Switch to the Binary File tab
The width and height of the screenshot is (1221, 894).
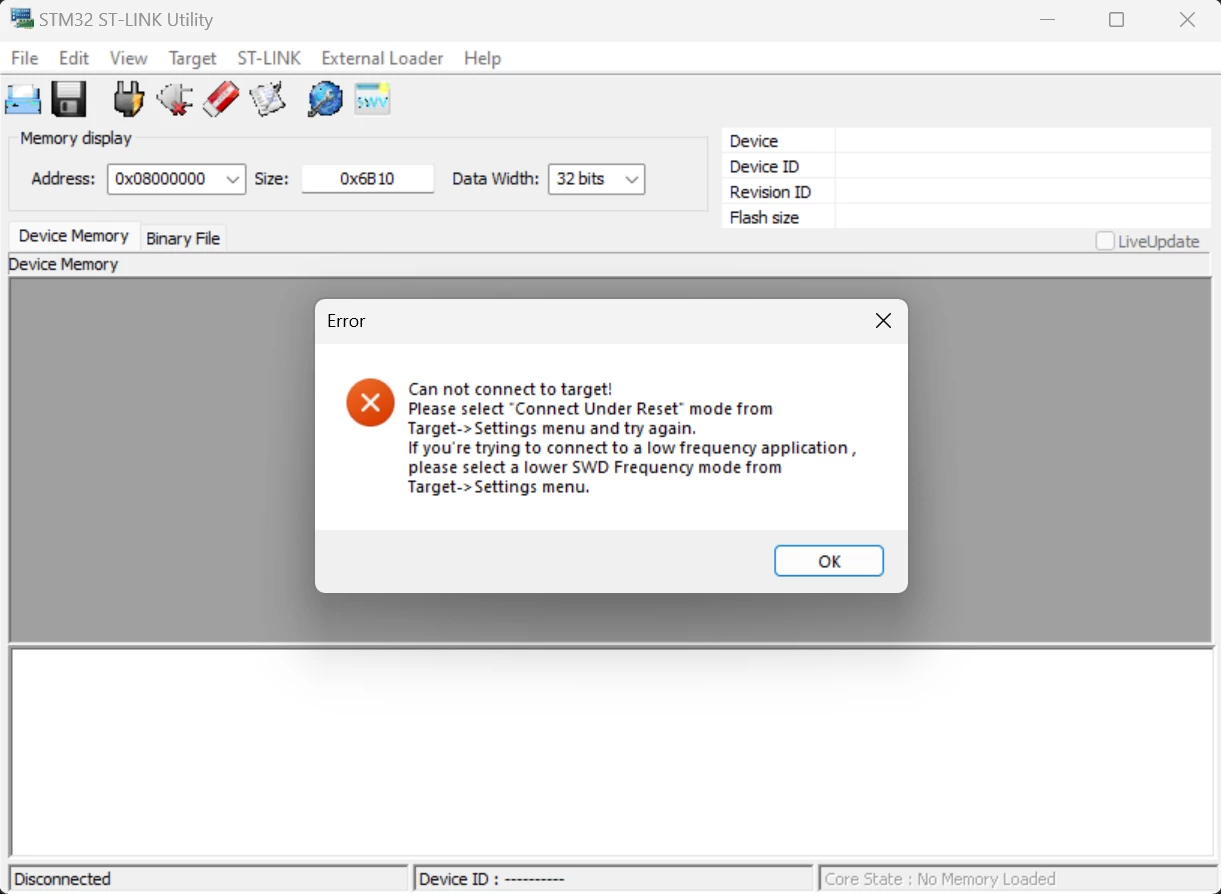[183, 238]
